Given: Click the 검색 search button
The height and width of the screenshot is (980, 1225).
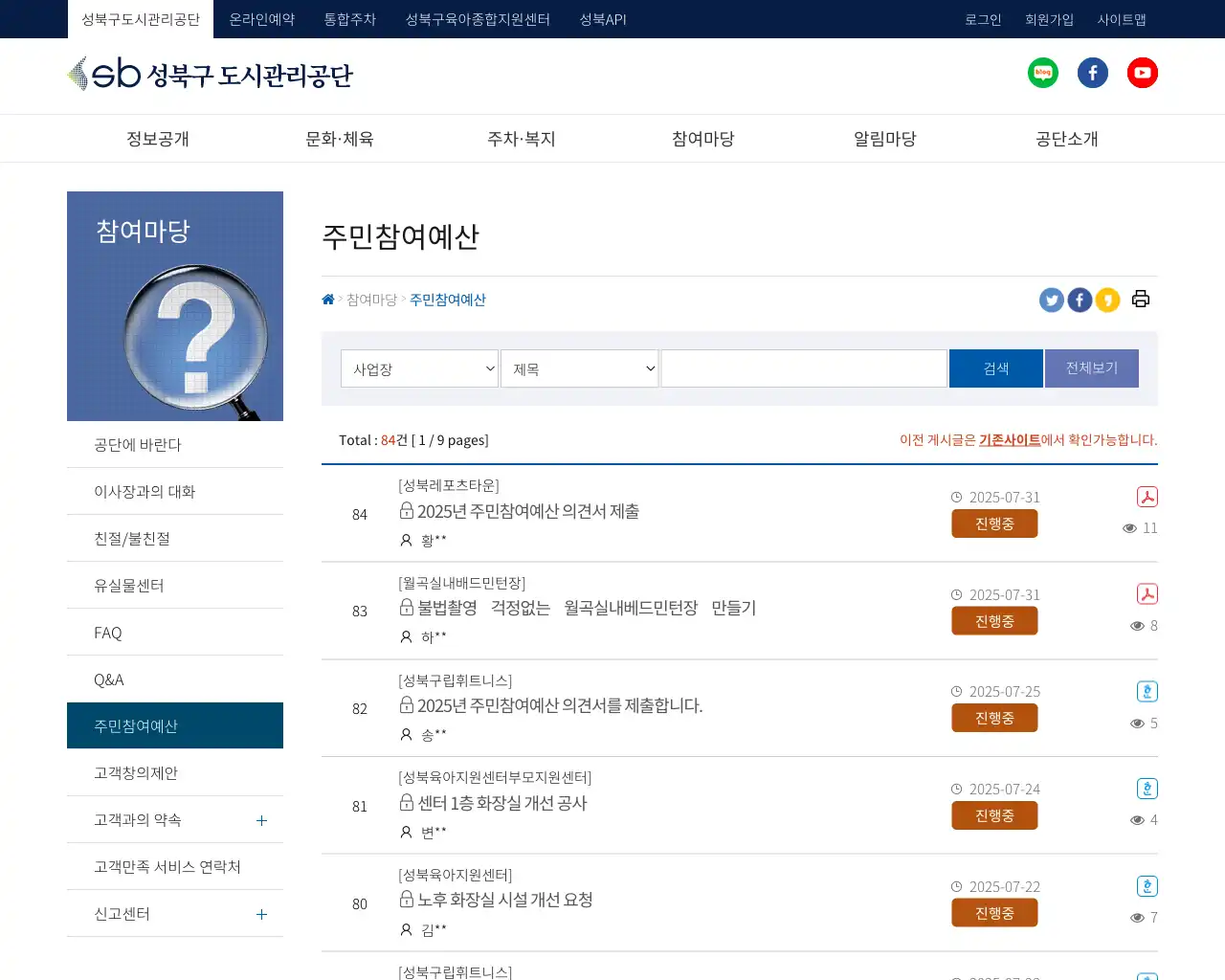Looking at the screenshot, I should 995,368.
